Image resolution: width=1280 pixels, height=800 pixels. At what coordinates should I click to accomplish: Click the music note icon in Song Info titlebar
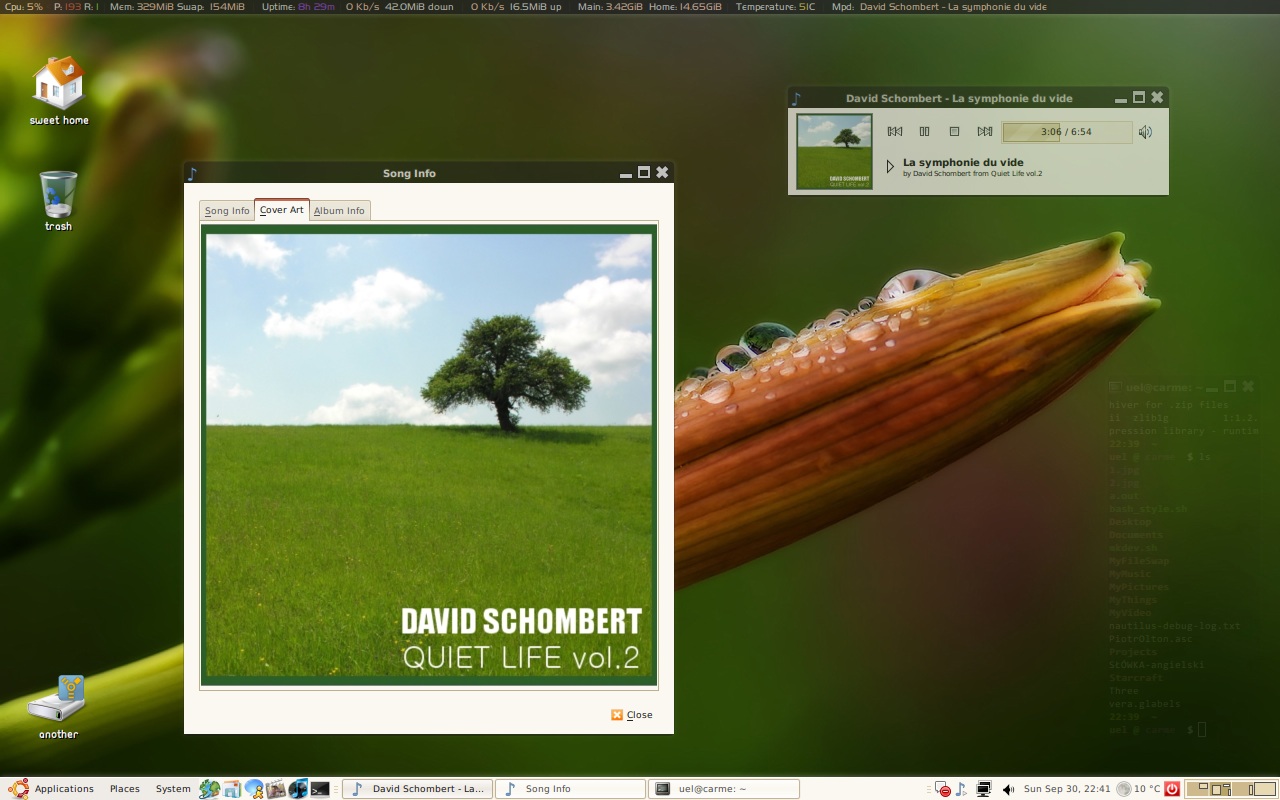(193, 173)
